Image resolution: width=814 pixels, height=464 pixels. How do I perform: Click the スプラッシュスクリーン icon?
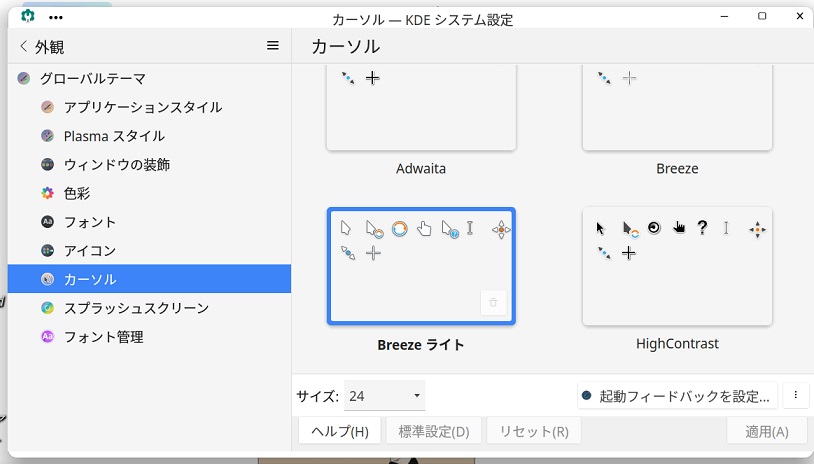pos(47,308)
